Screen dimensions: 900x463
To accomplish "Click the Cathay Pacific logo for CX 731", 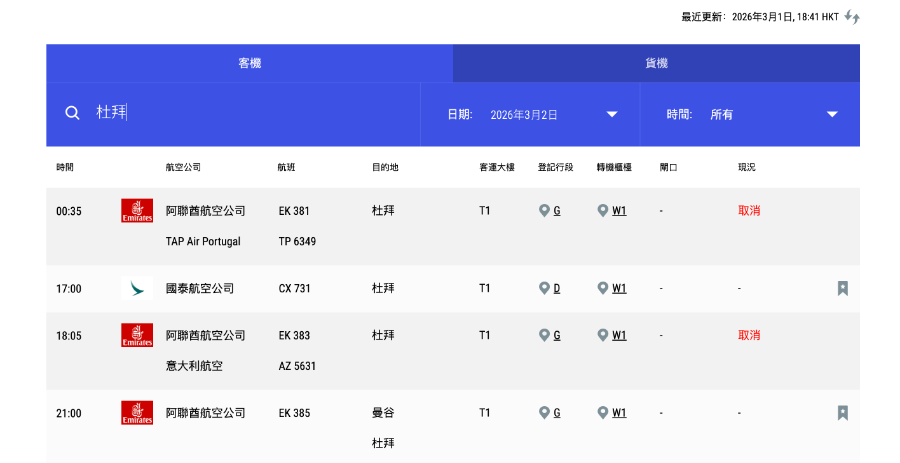I will (137, 289).
